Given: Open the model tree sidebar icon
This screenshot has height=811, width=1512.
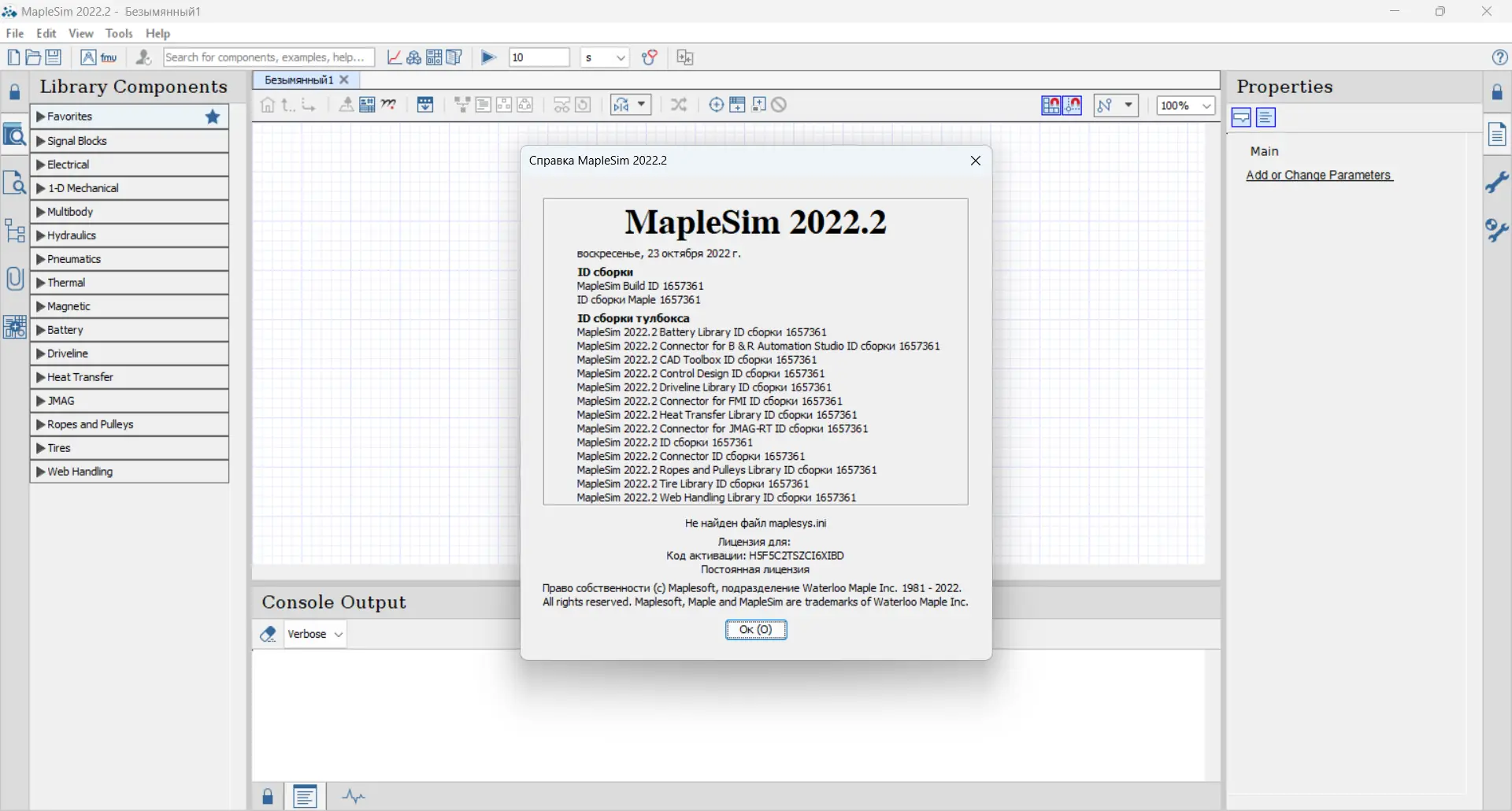Looking at the screenshot, I should click(15, 231).
